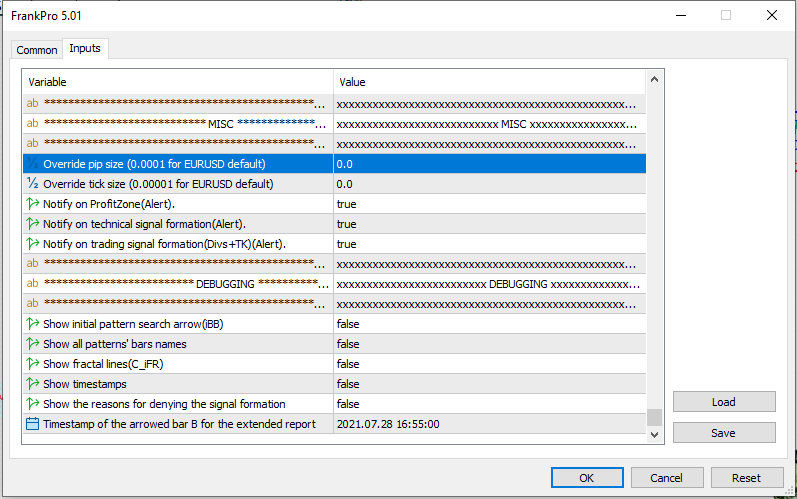797x499 pixels.
Task: Select the Inputs tab
Action: (x=84, y=49)
